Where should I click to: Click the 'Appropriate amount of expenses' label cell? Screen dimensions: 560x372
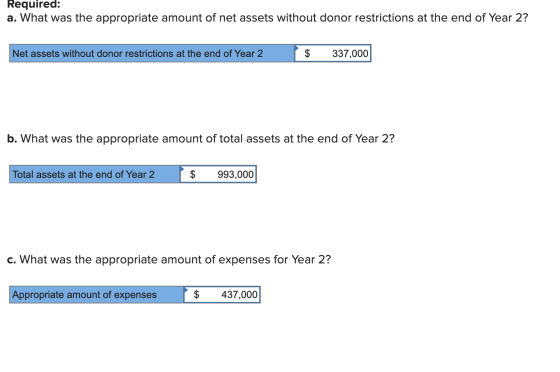[x=96, y=295]
